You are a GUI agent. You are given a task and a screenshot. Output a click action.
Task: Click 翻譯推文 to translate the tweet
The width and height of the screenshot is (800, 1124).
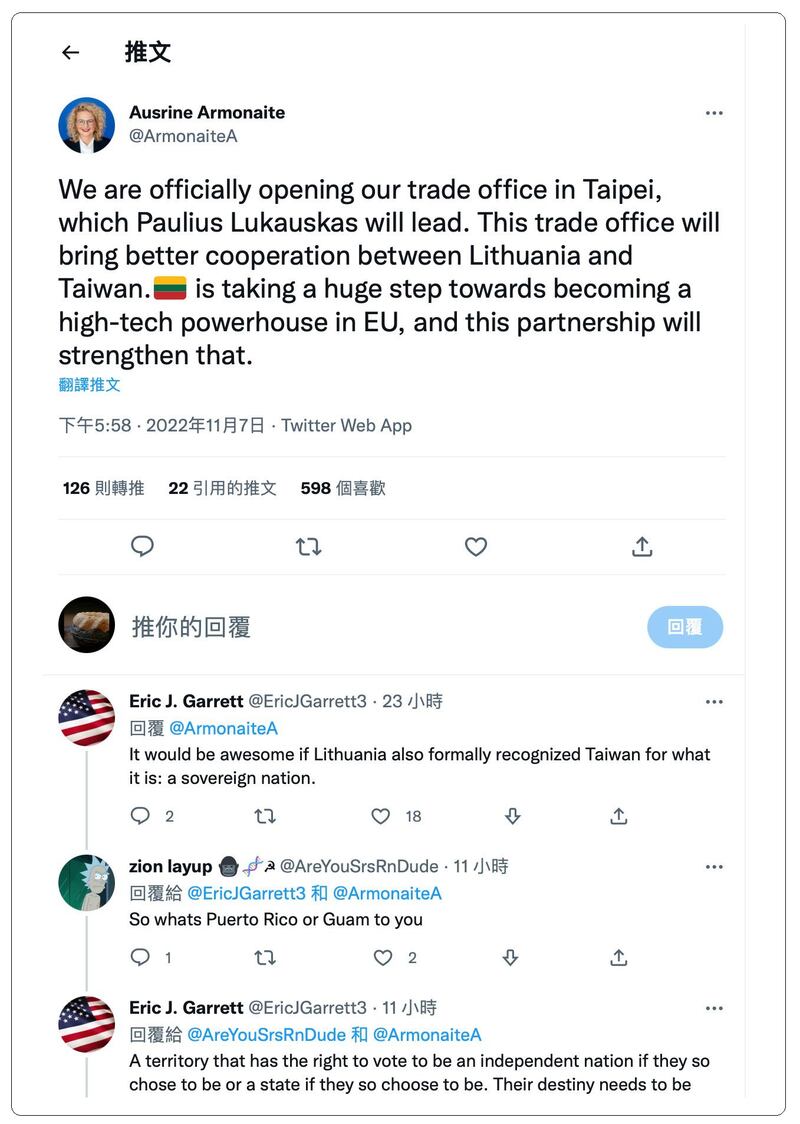pyautogui.click(x=89, y=384)
